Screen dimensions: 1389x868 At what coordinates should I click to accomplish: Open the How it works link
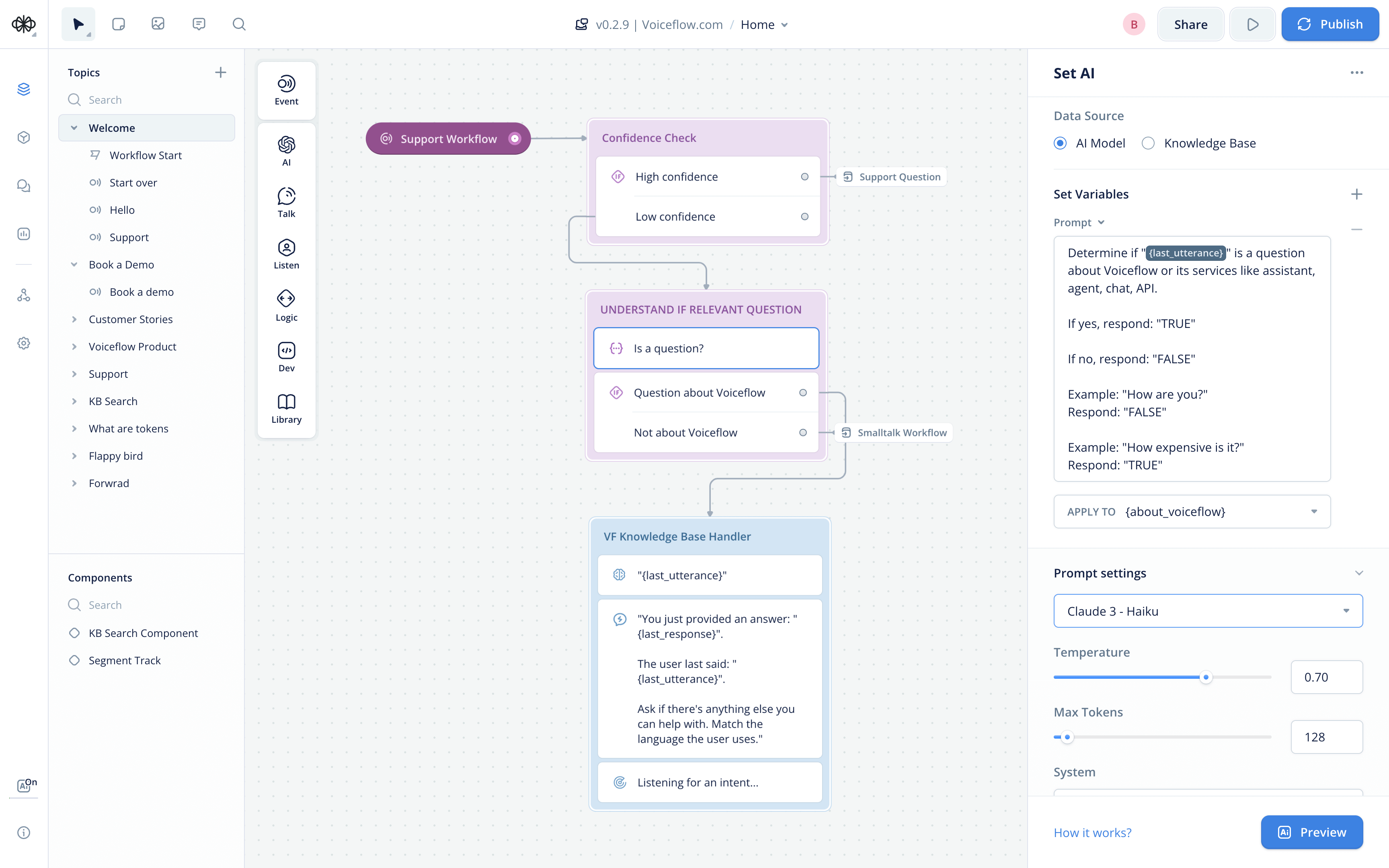[1092, 832]
